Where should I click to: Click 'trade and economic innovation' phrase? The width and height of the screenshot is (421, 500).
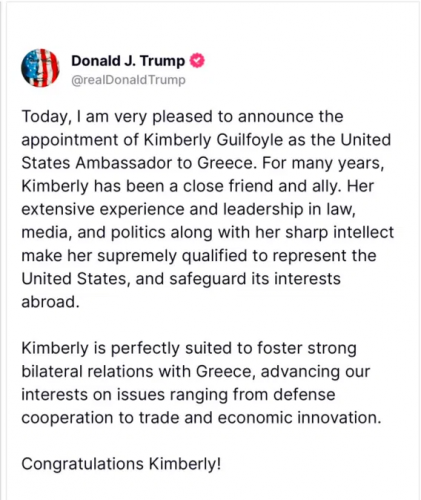[260, 418]
